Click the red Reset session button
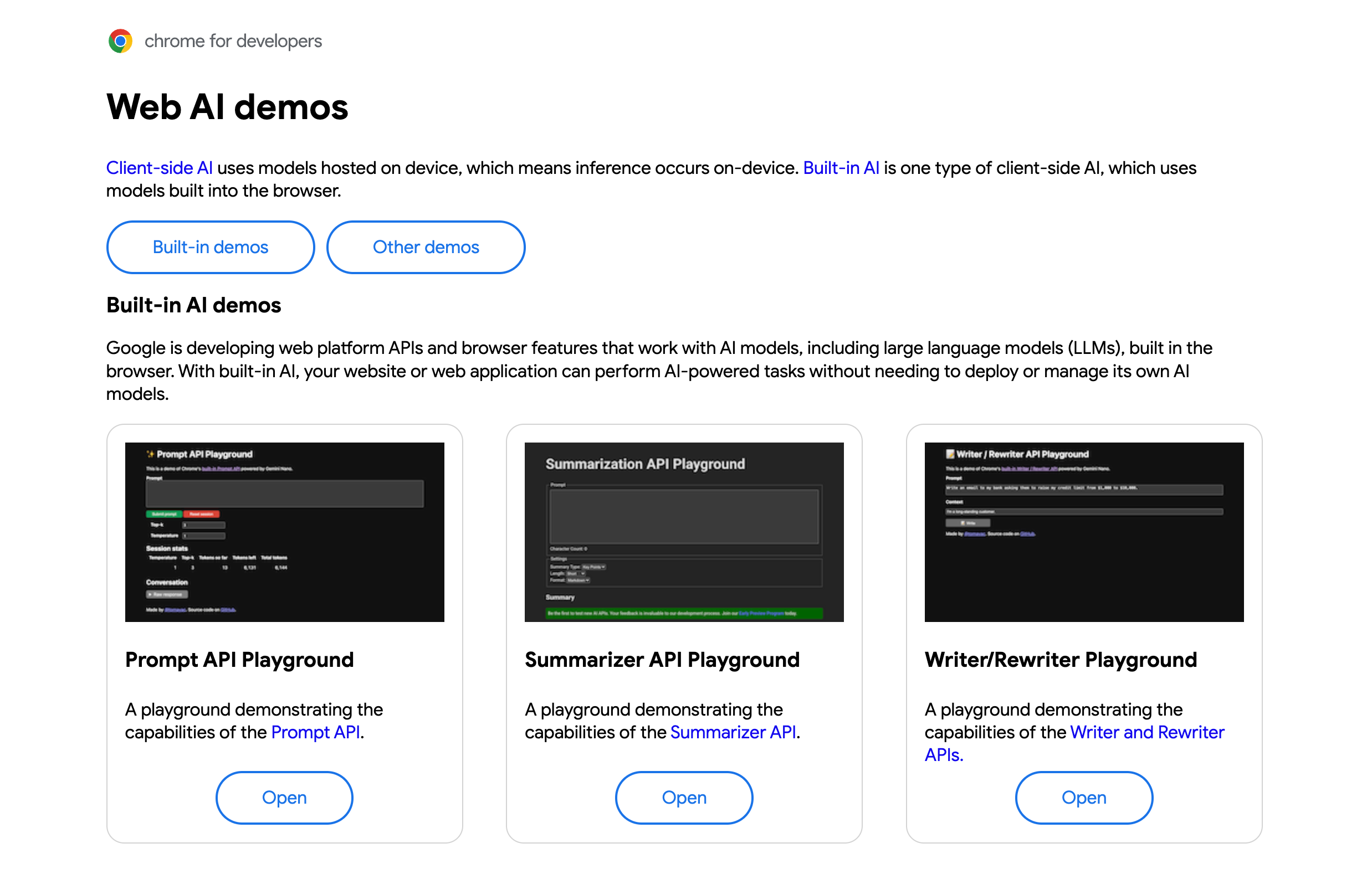This screenshot has width=1372, height=874. (201, 514)
